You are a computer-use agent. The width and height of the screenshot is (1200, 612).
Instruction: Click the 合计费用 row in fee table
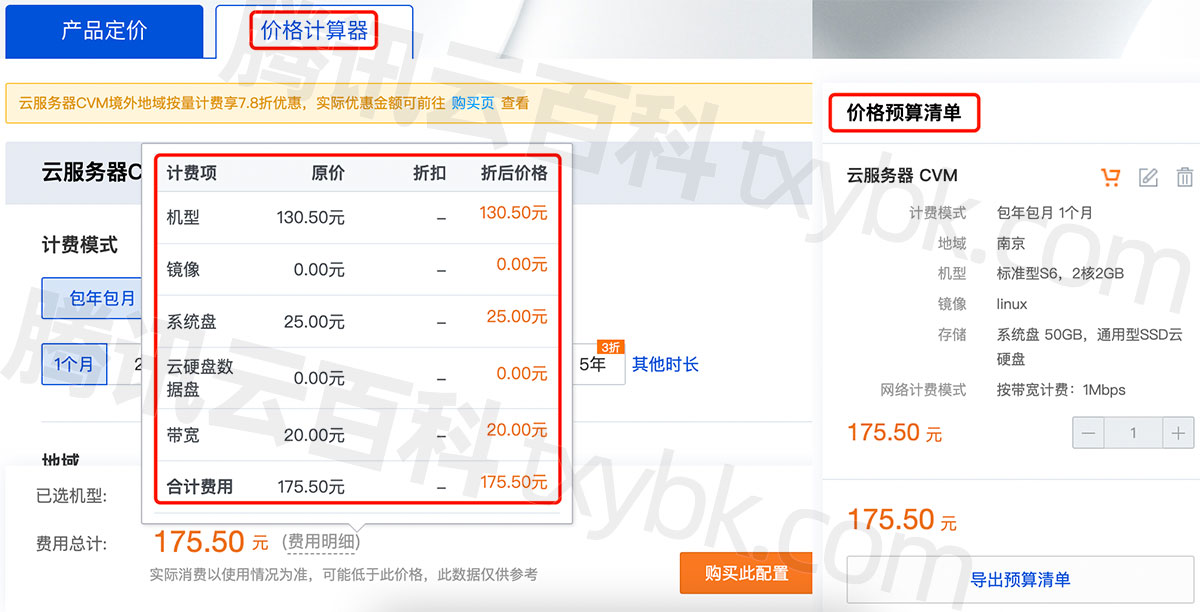(356, 486)
